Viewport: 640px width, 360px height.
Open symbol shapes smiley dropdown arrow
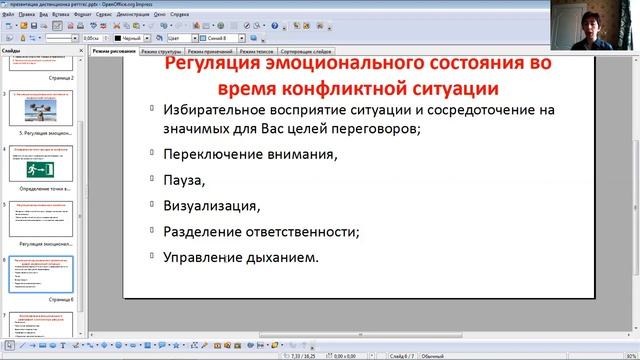(126, 345)
